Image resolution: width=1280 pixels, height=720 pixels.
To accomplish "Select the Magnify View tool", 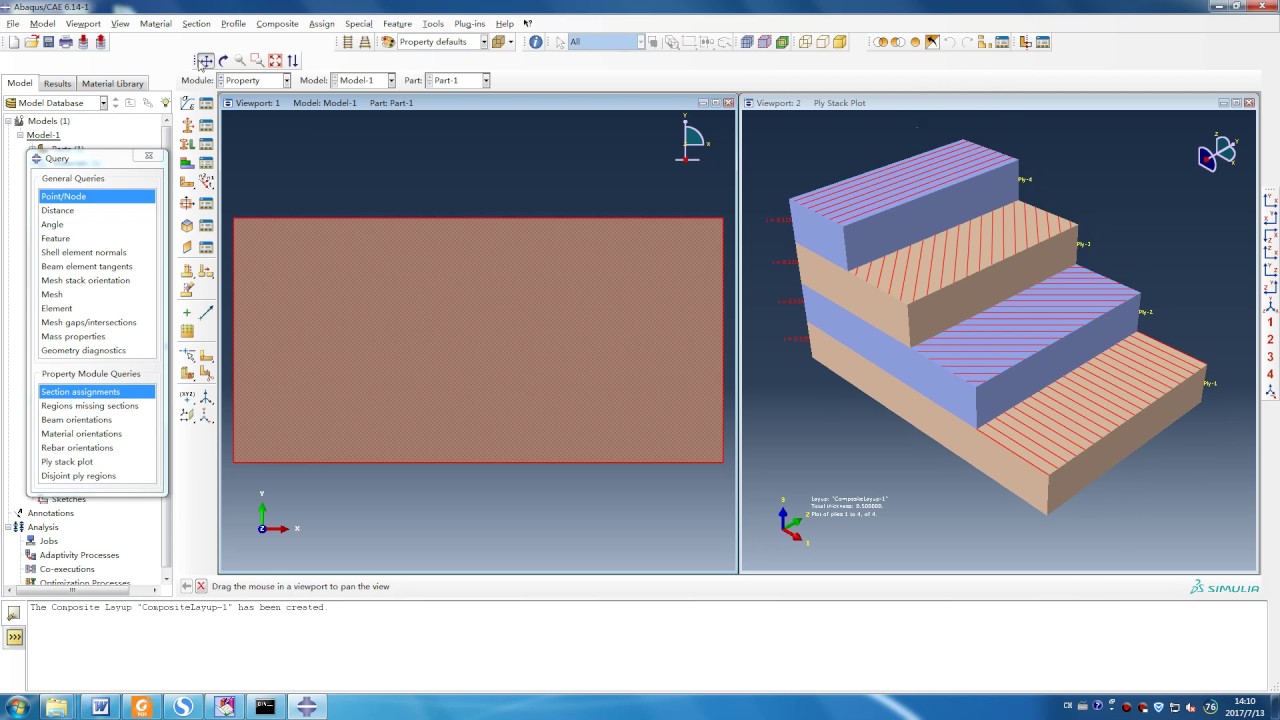I will pyautogui.click(x=240, y=61).
